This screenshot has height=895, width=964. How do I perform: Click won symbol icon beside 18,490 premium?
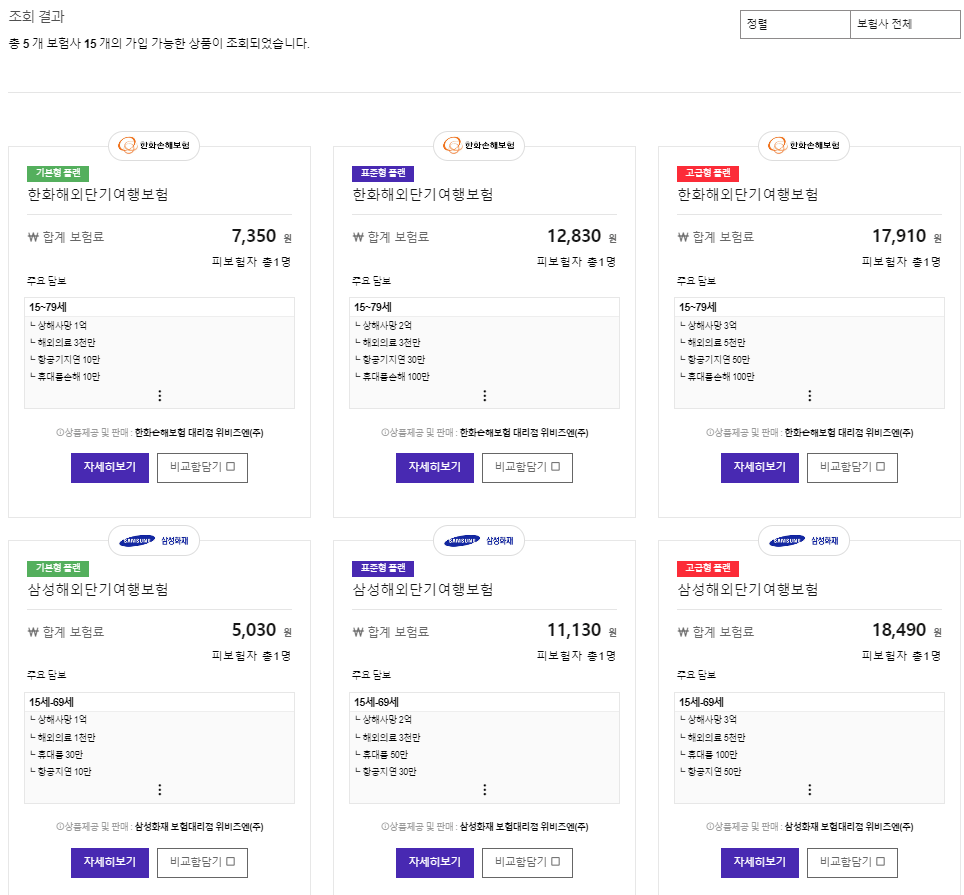click(683, 632)
